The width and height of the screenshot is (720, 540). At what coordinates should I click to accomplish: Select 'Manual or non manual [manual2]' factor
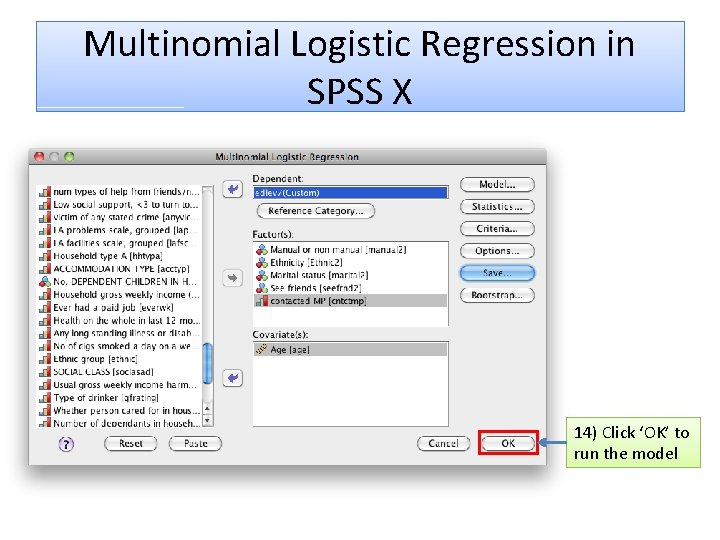(338, 249)
